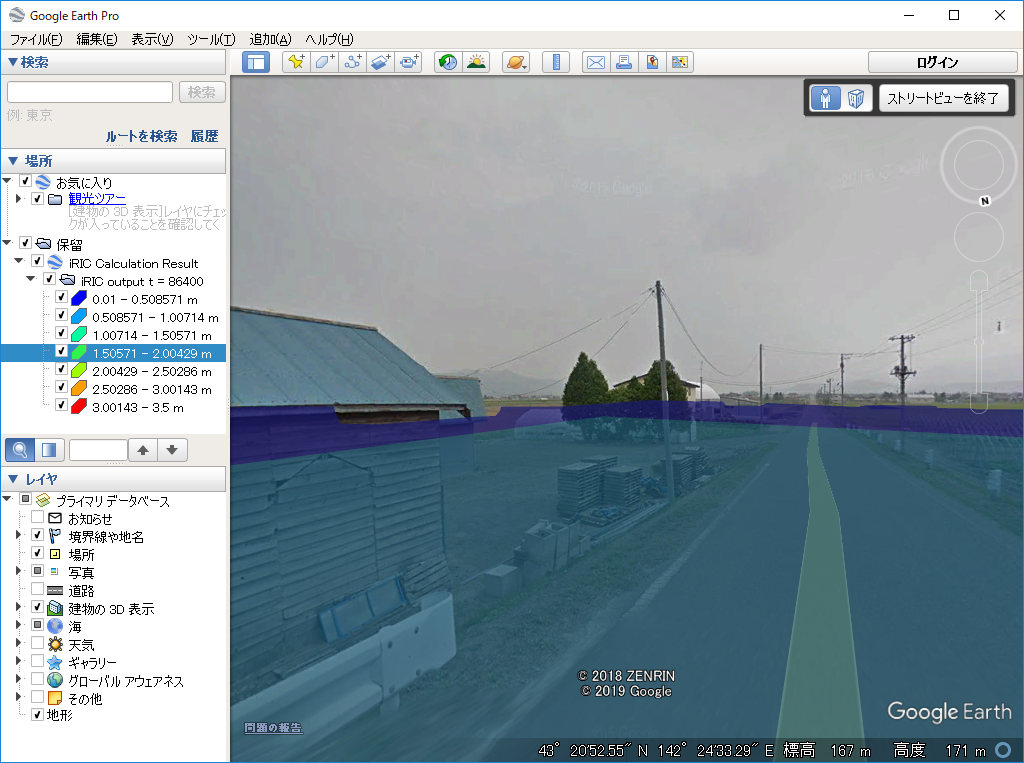
Task: Click the add polygon tool
Action: [x=324, y=62]
